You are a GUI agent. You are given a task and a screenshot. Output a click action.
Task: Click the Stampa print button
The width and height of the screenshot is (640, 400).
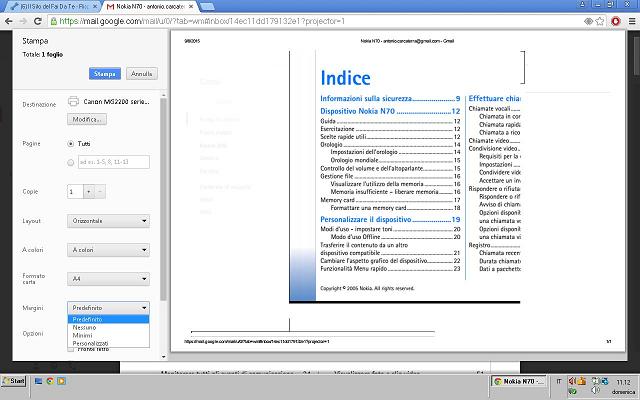point(105,74)
